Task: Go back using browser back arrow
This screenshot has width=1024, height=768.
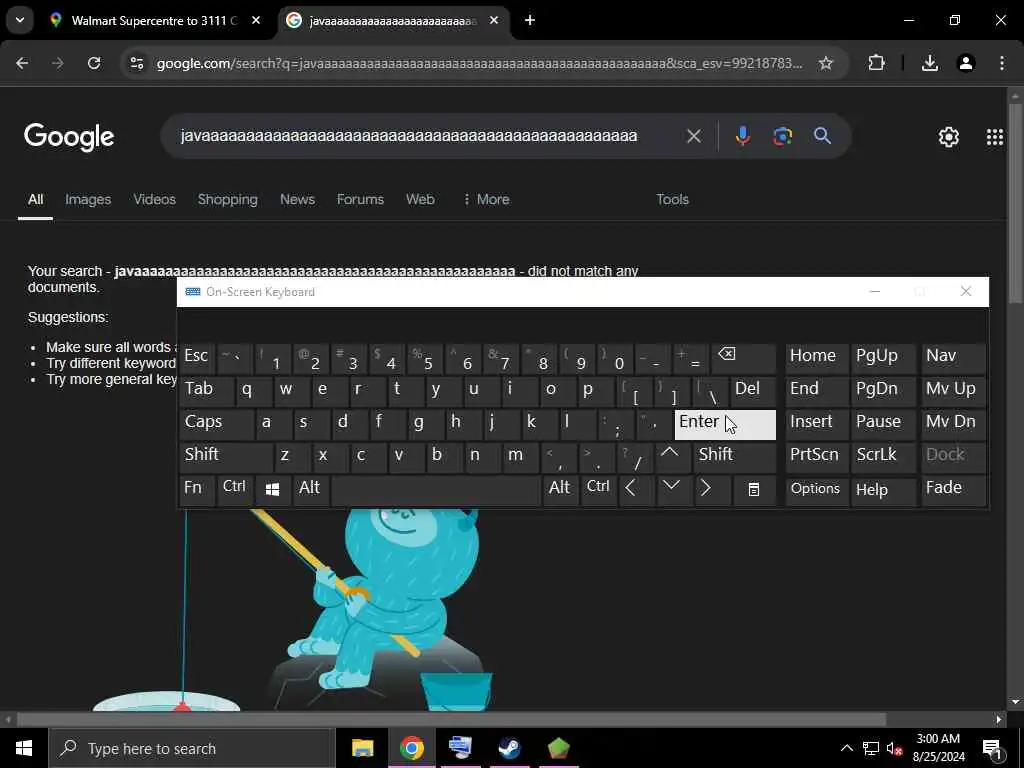Action: pos(22,63)
